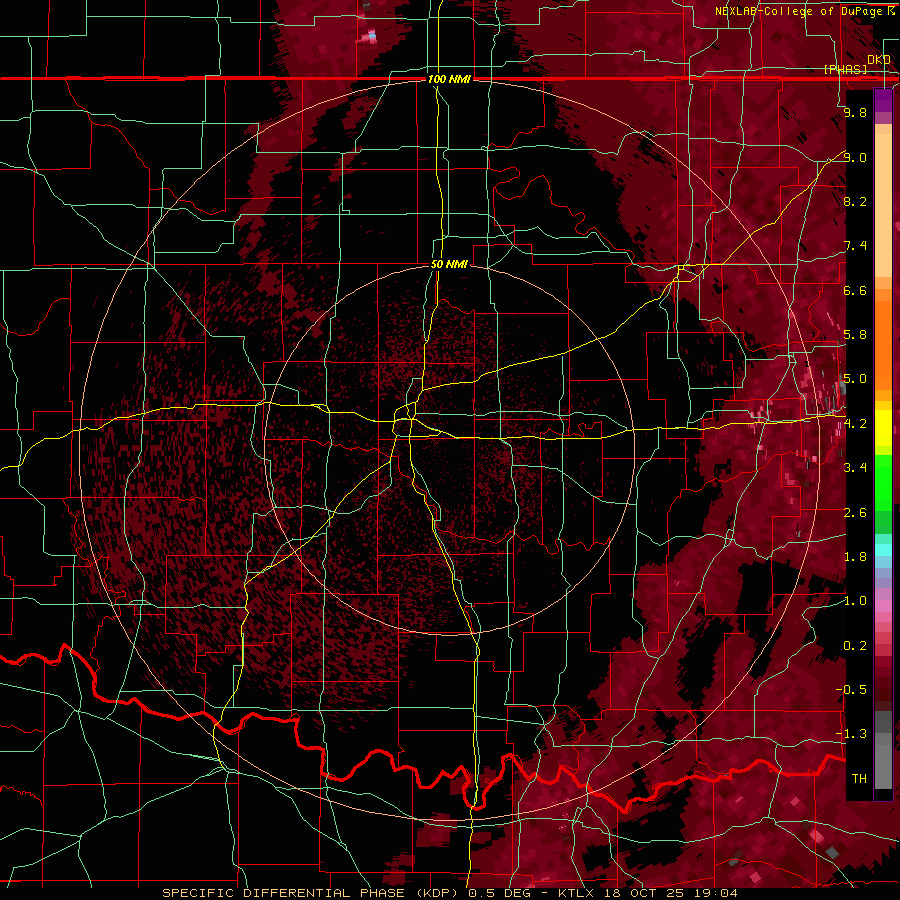This screenshot has width=900, height=900.
Task: Click the 8.2 value on the scale
Action: click(x=855, y=201)
